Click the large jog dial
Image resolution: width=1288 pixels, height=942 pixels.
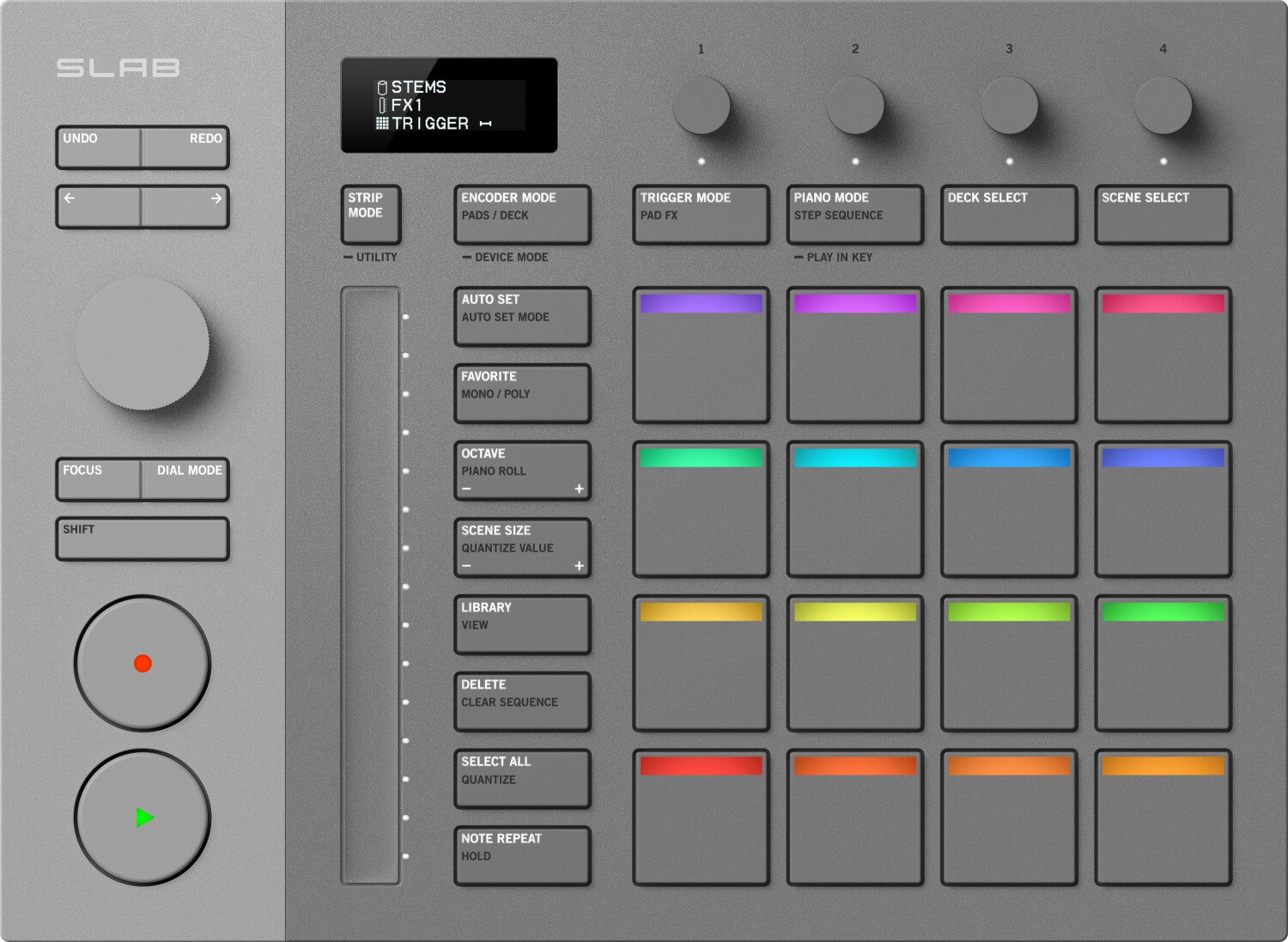pyautogui.click(x=143, y=343)
